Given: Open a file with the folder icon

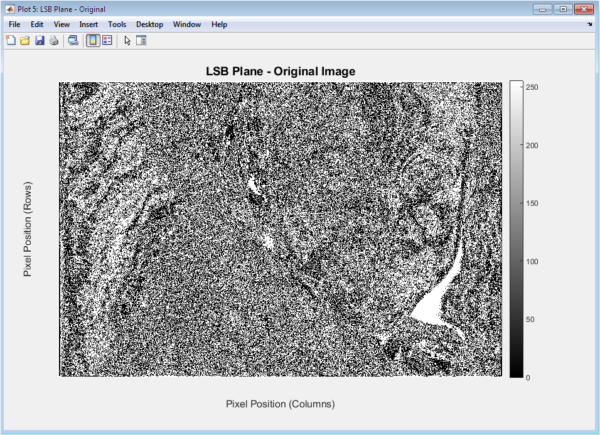Looking at the screenshot, I should click(x=25, y=40).
